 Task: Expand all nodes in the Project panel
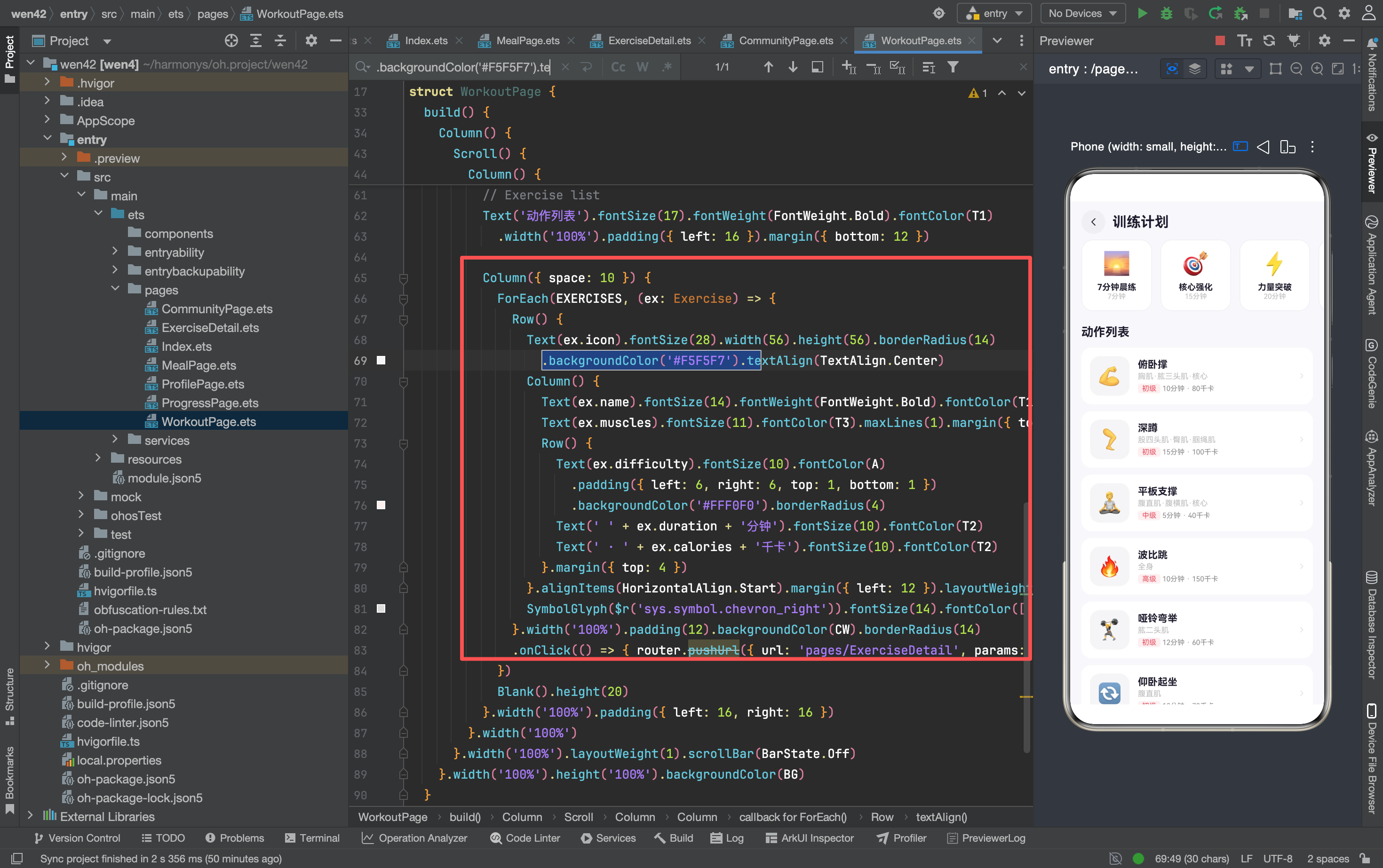click(255, 40)
